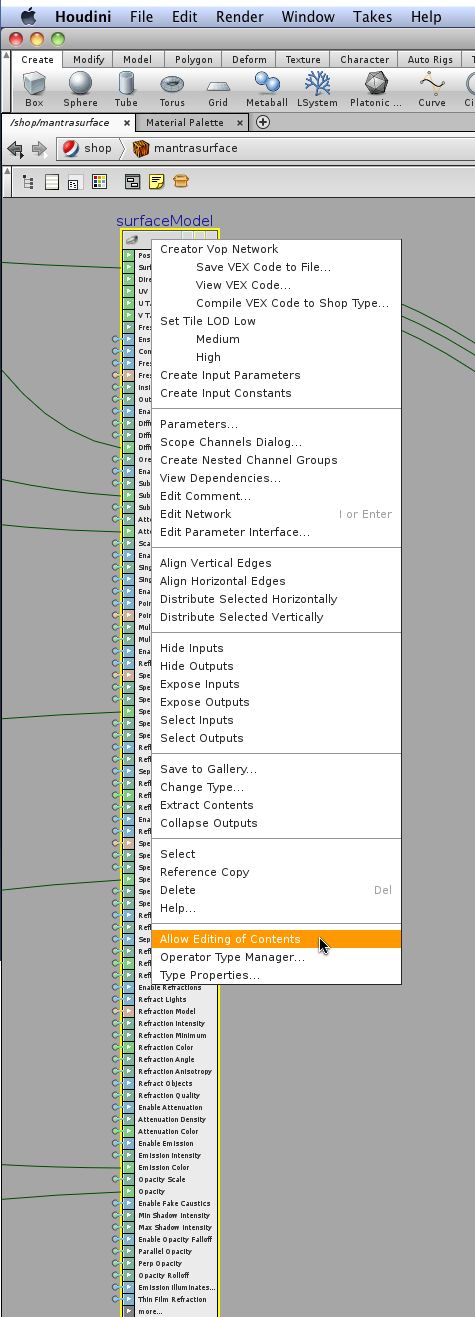Choose Edit Parameter Interface...
The height and width of the screenshot is (1317, 475).
point(276,532)
